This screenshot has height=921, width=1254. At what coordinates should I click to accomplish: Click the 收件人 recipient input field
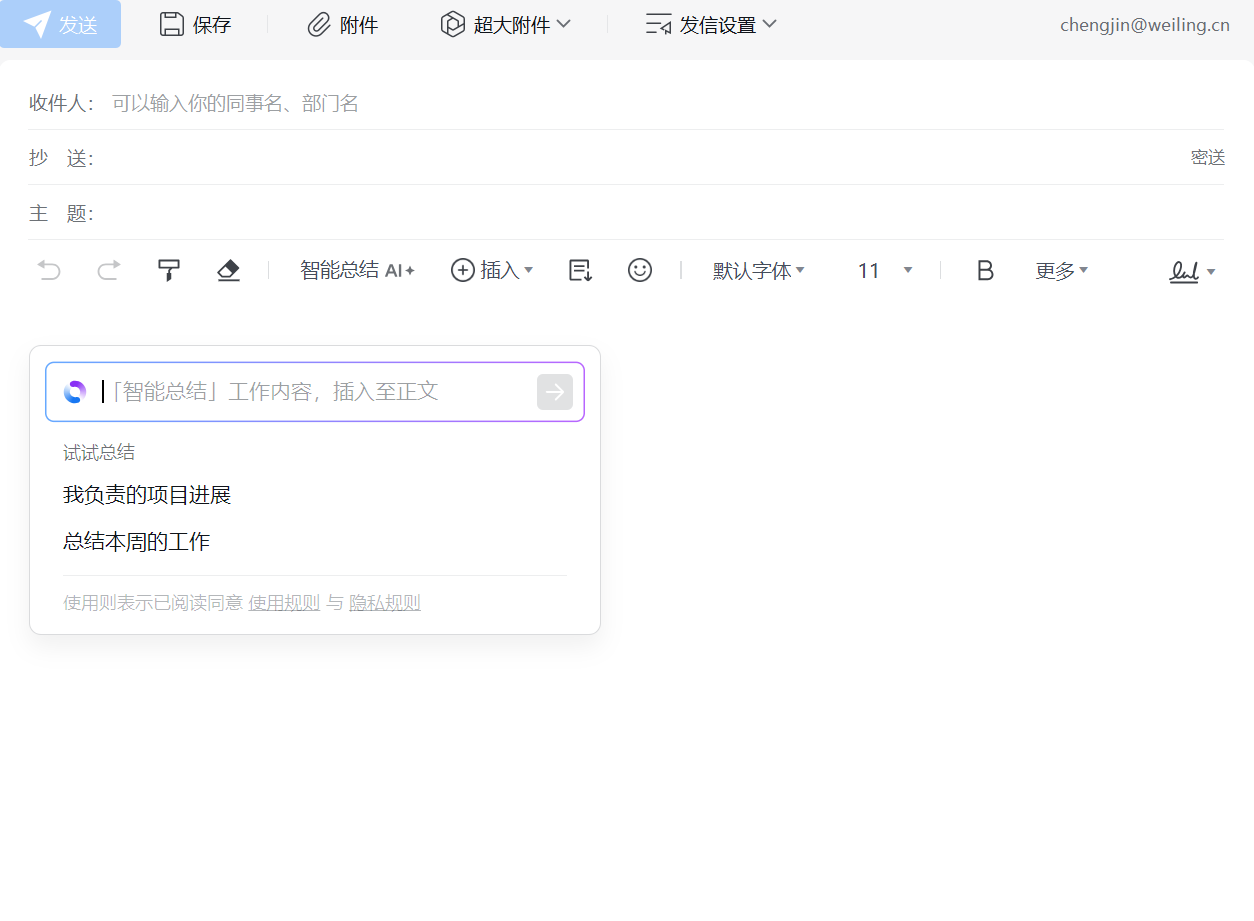(x=600, y=104)
